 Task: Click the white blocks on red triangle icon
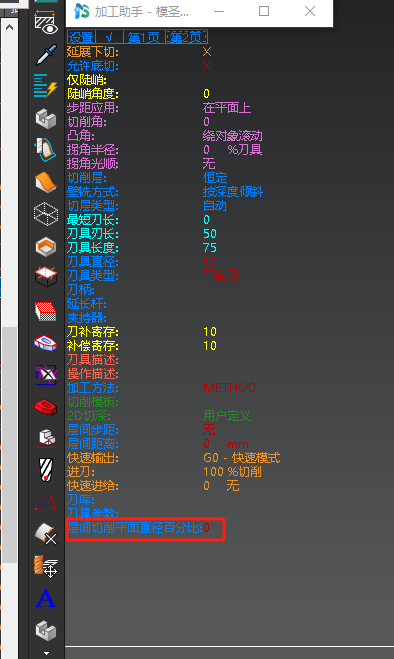point(45,438)
